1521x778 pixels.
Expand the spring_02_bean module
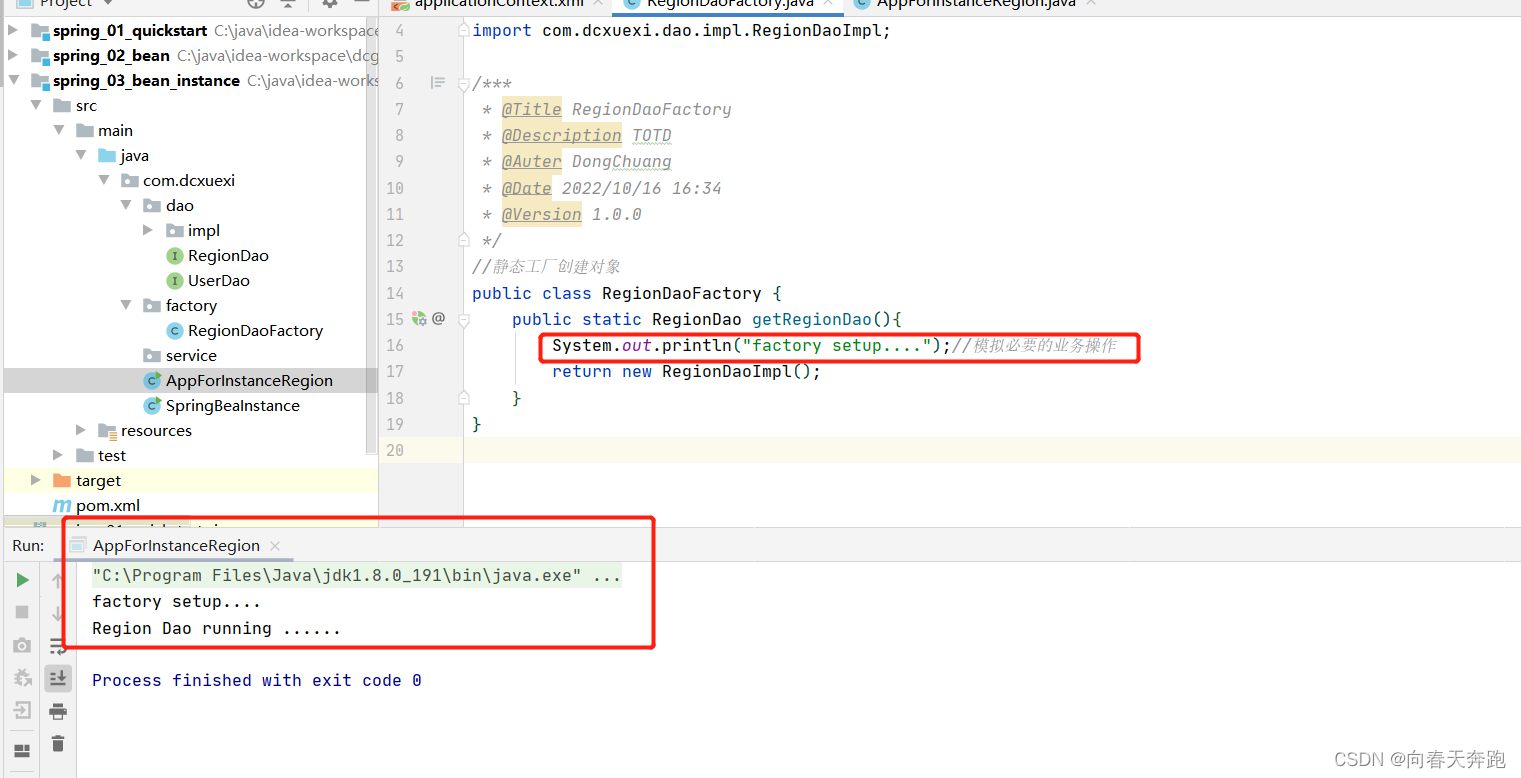pos(12,56)
